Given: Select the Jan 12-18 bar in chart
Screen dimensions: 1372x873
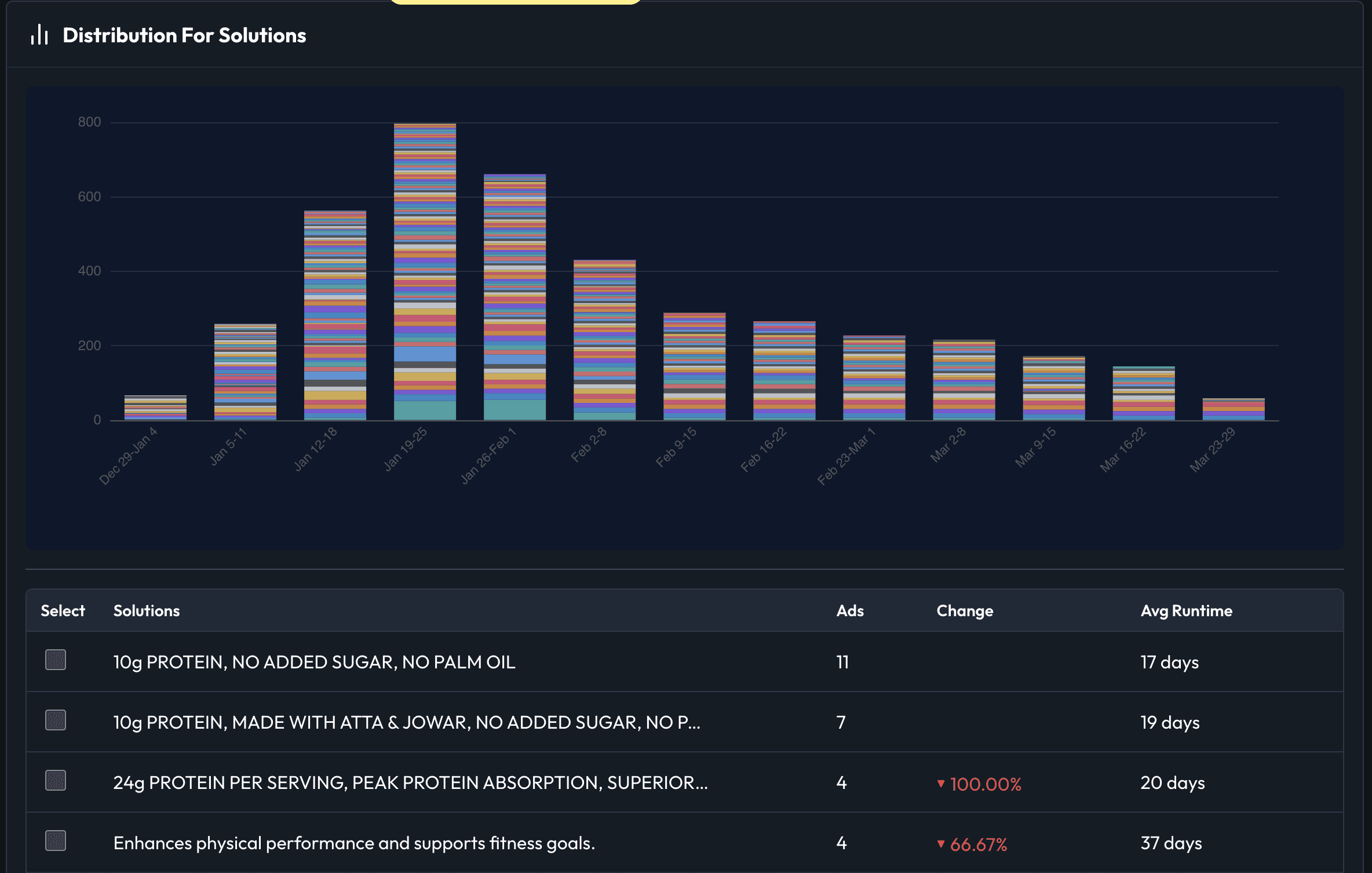Looking at the screenshot, I should point(335,316).
